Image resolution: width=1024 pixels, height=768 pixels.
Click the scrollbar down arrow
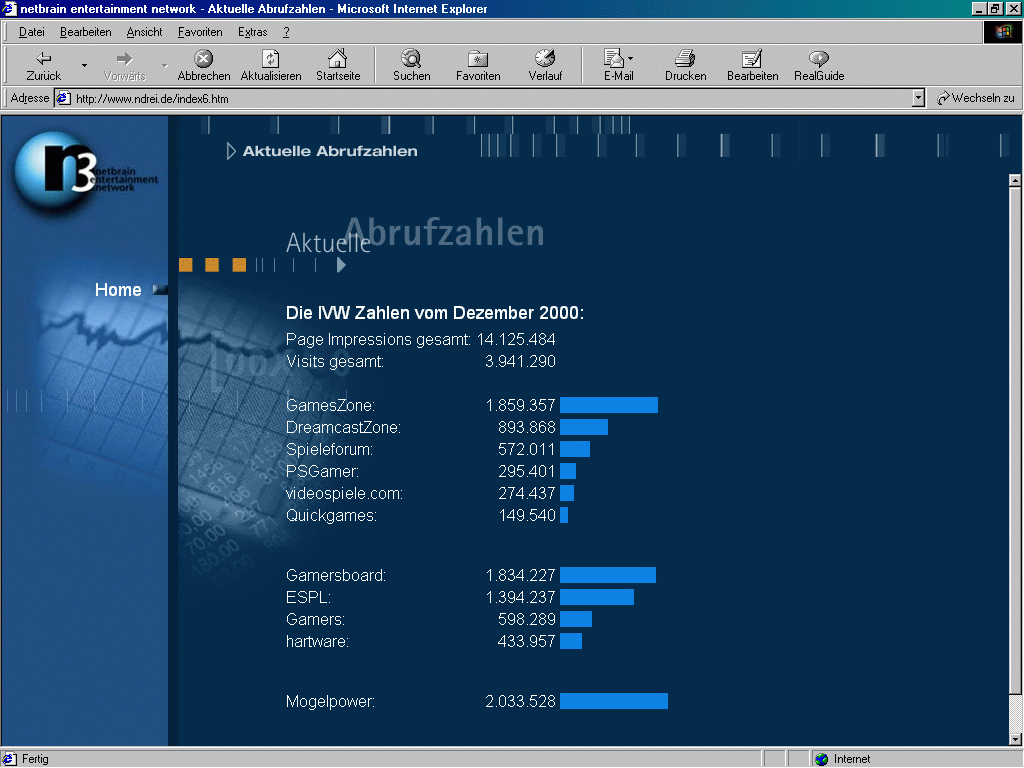tap(1015, 738)
